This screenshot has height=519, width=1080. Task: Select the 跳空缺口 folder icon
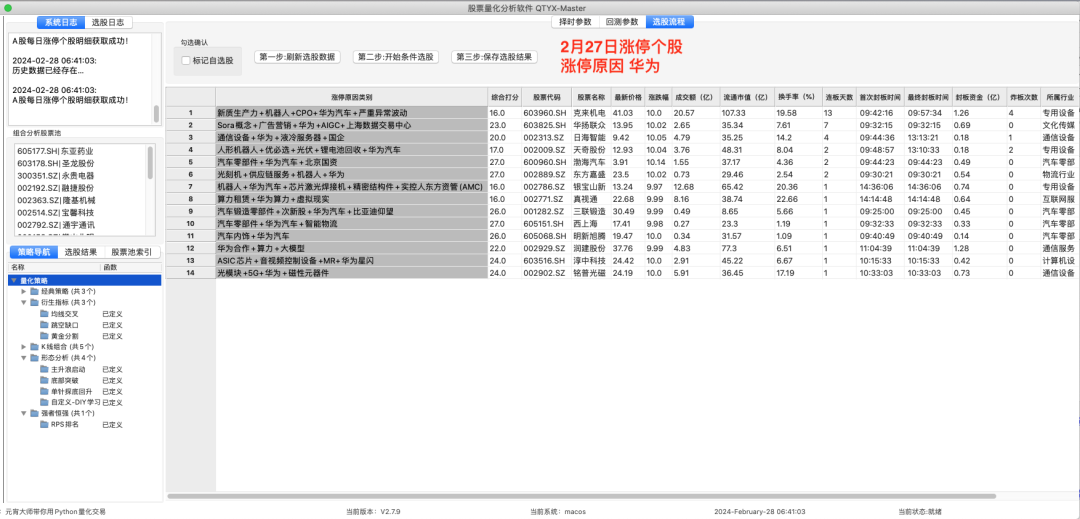tap(45, 325)
